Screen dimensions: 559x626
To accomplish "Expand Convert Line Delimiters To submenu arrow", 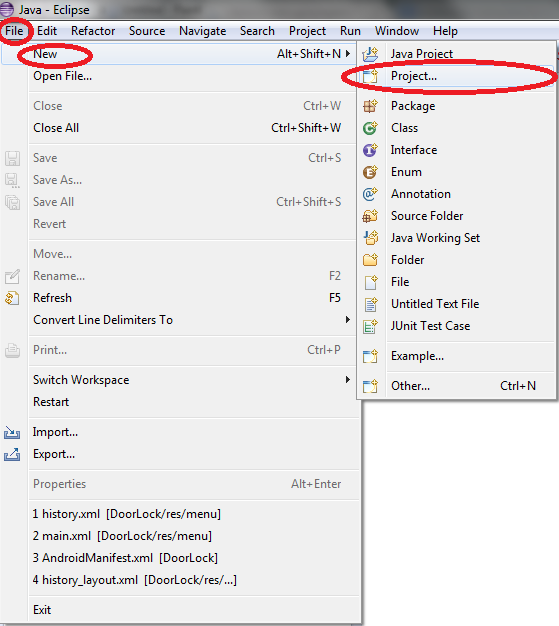I will point(348,319).
